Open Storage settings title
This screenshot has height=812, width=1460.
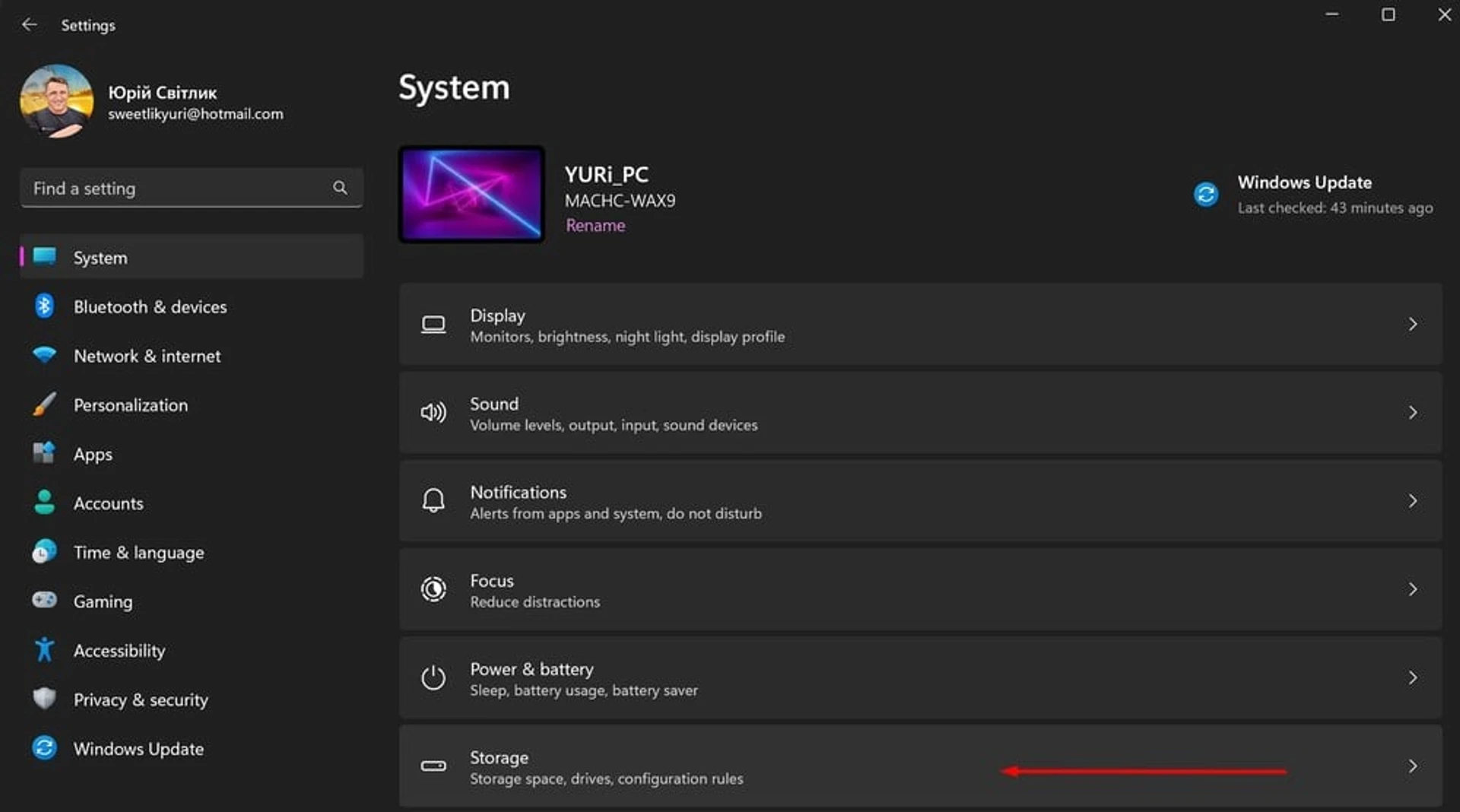coord(499,757)
